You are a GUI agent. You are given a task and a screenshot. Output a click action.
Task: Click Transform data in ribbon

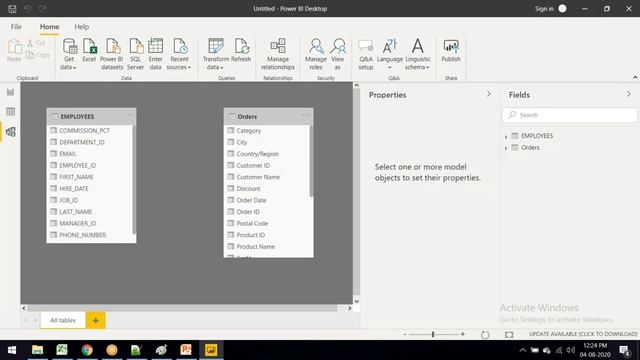point(216,55)
